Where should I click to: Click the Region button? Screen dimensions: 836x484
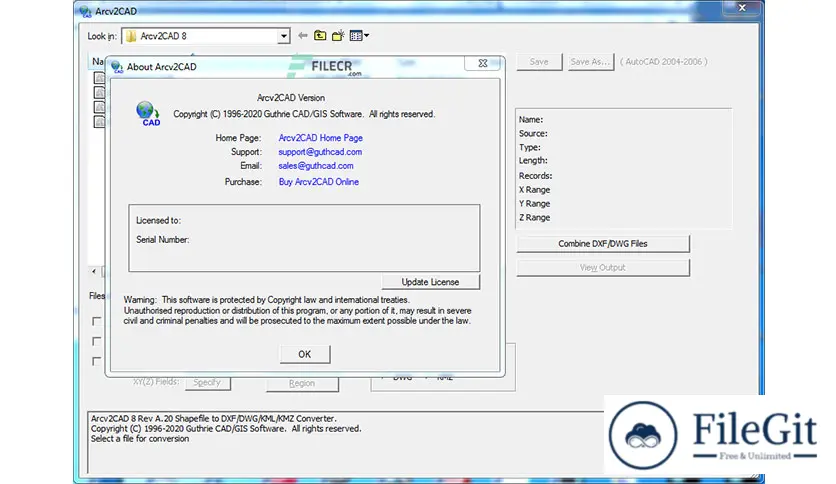click(302, 383)
